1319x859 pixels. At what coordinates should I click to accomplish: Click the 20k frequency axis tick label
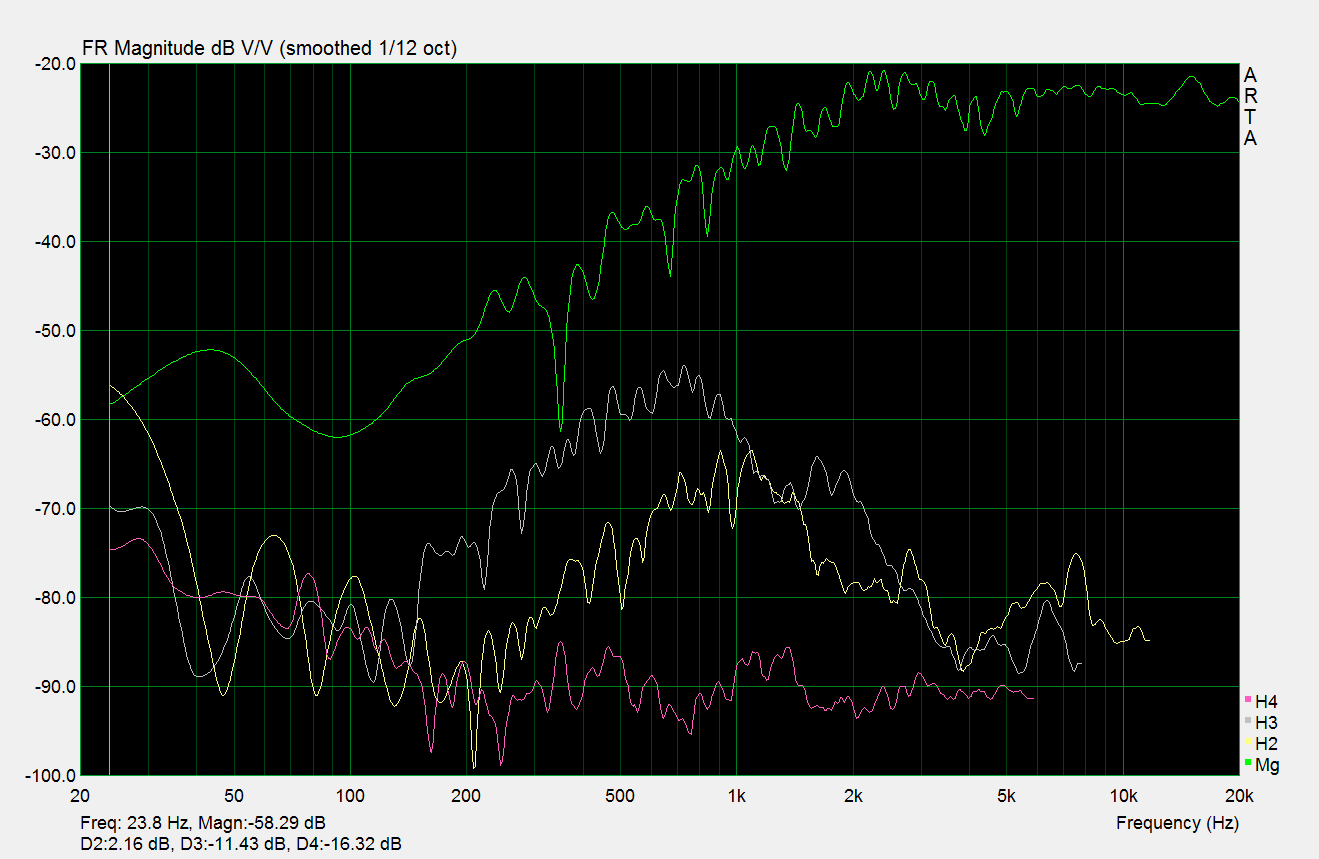1238,796
